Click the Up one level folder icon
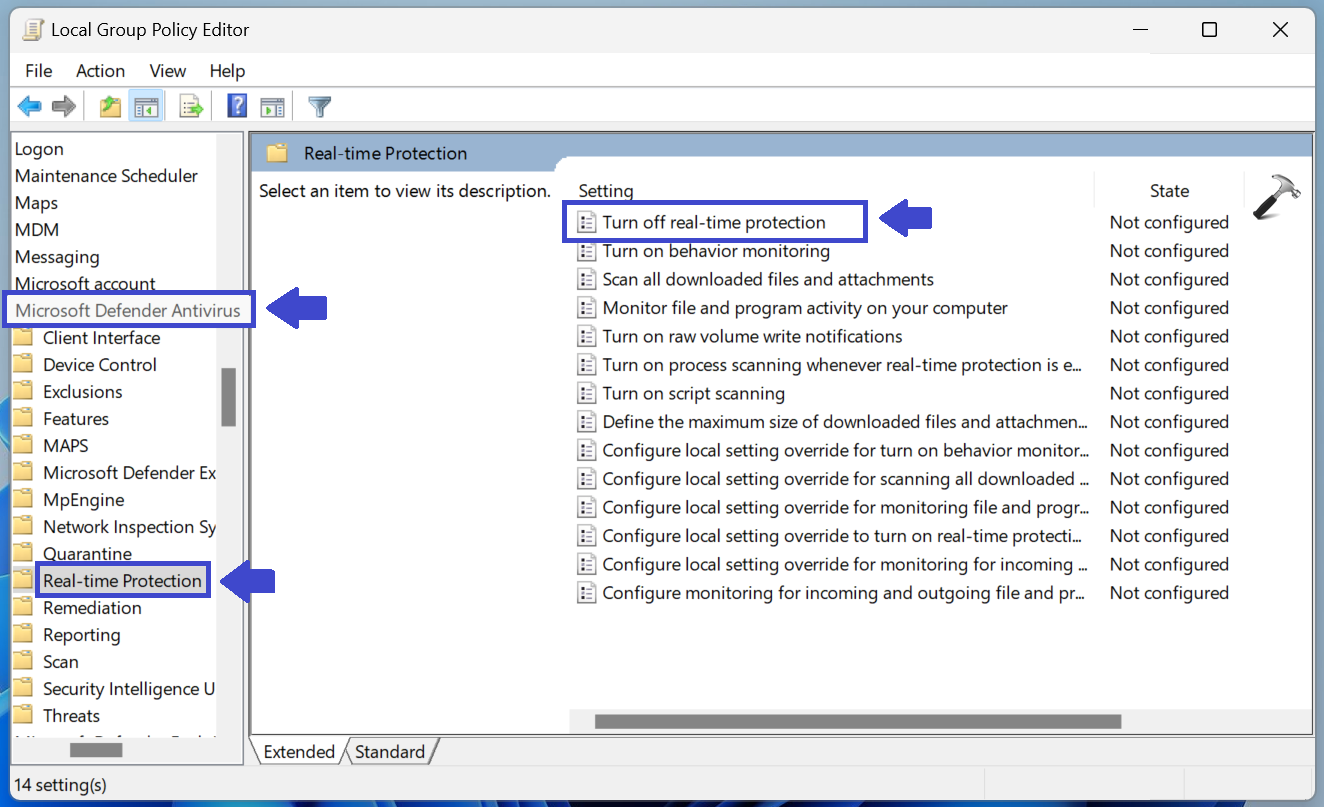 point(109,106)
